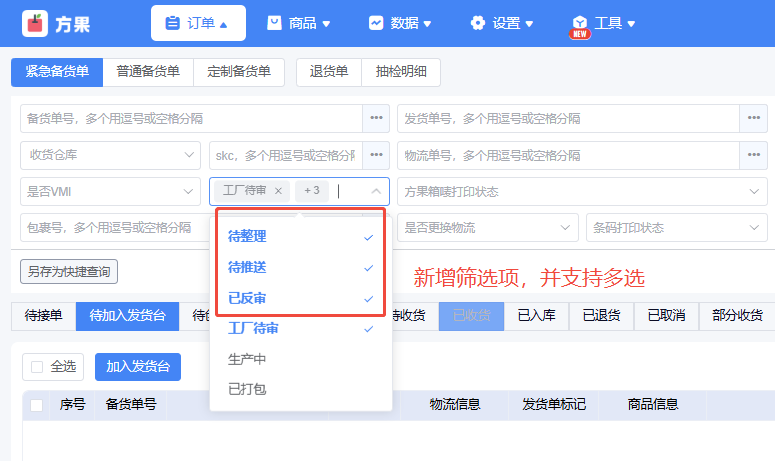
Task: Switch to 待接单 status tab
Action: 43,316
